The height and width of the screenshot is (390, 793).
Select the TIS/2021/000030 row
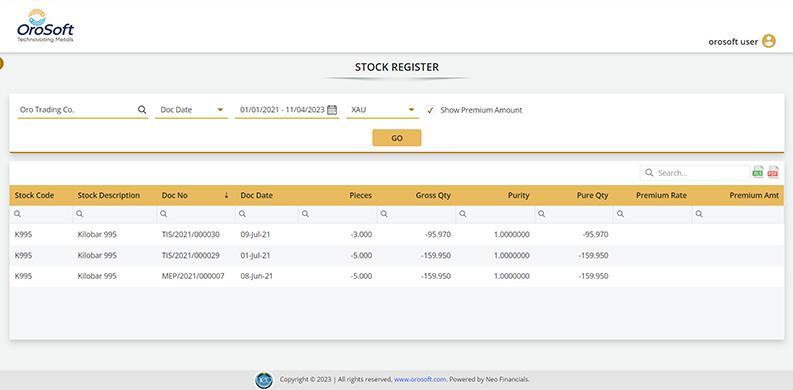coord(396,235)
